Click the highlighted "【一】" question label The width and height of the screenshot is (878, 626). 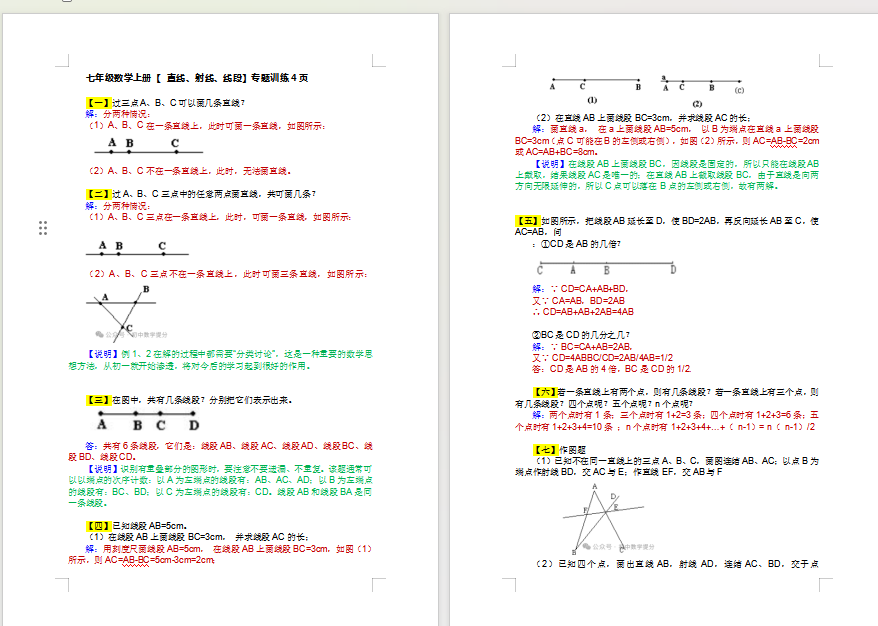[99, 102]
